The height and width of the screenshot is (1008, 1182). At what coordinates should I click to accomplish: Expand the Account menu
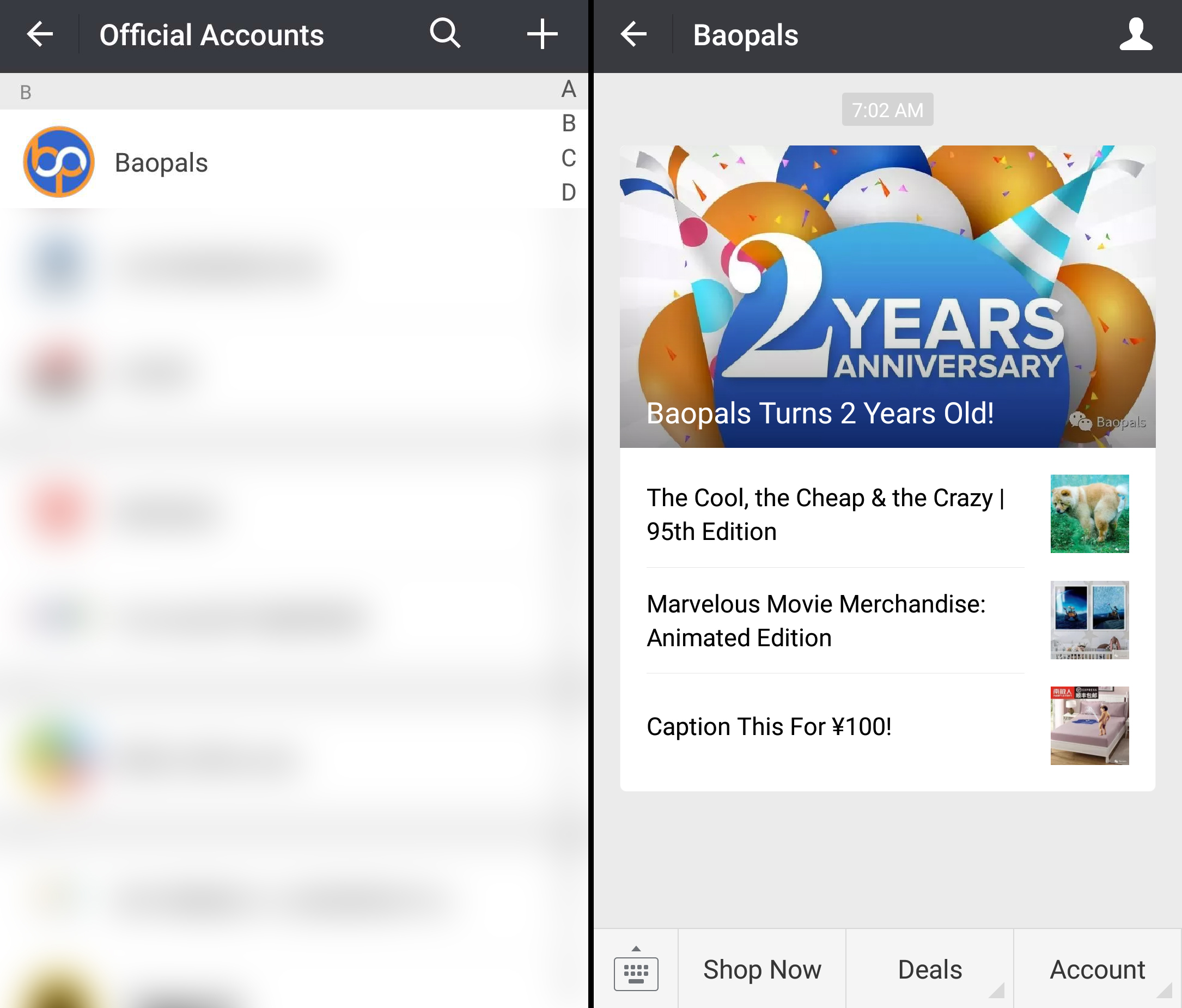pos(1098,969)
